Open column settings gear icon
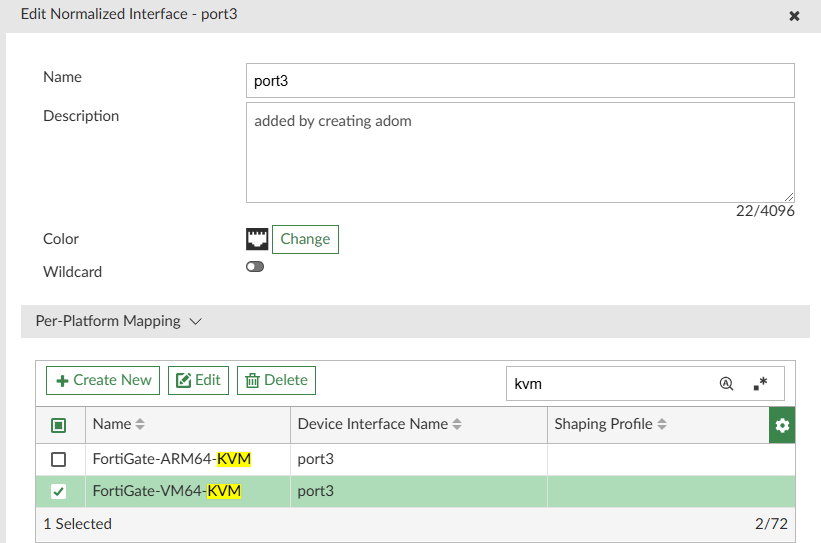This screenshot has height=543, width=821. (782, 425)
